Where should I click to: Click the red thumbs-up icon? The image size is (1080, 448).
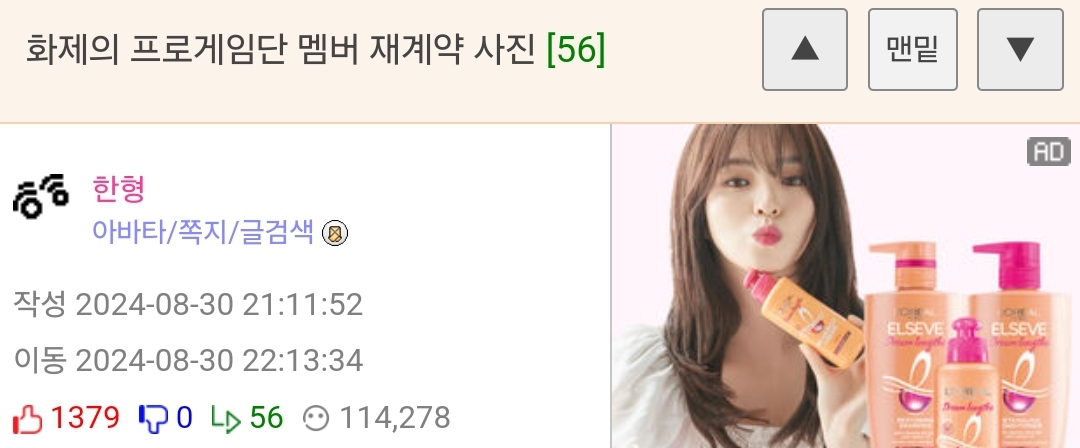coord(28,418)
